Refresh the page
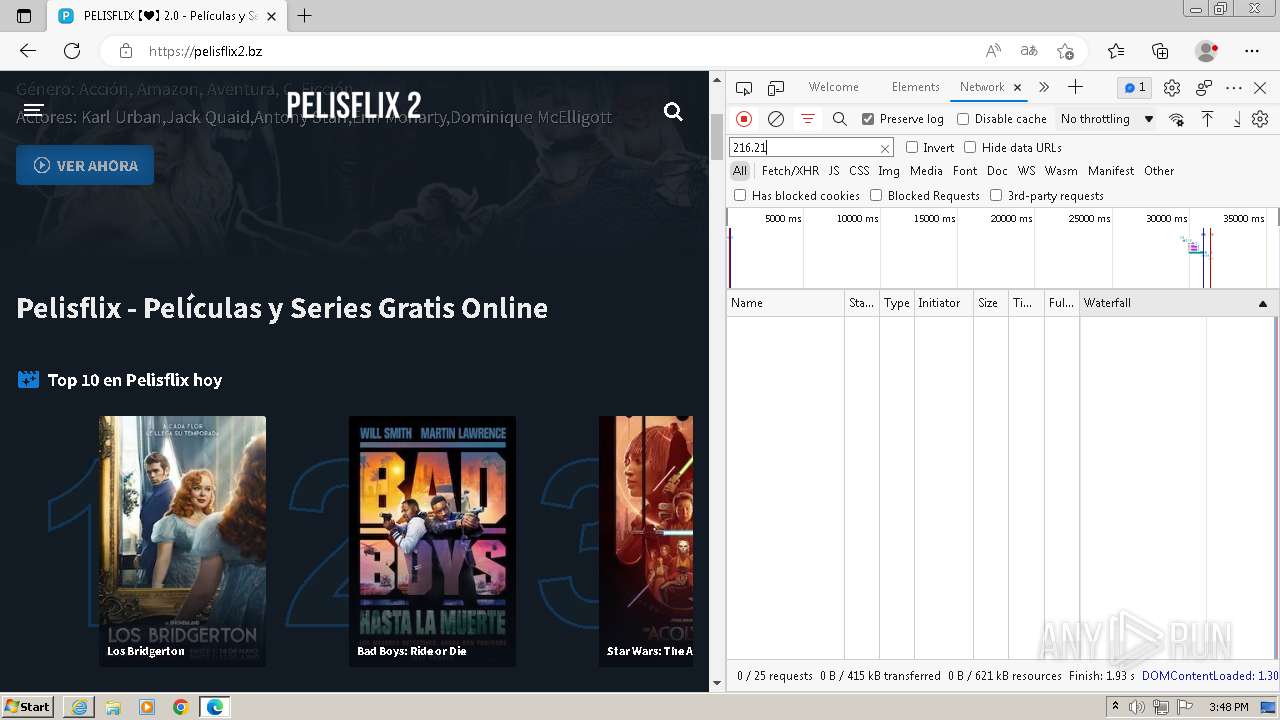Image resolution: width=1280 pixels, height=720 pixels. 72,51
